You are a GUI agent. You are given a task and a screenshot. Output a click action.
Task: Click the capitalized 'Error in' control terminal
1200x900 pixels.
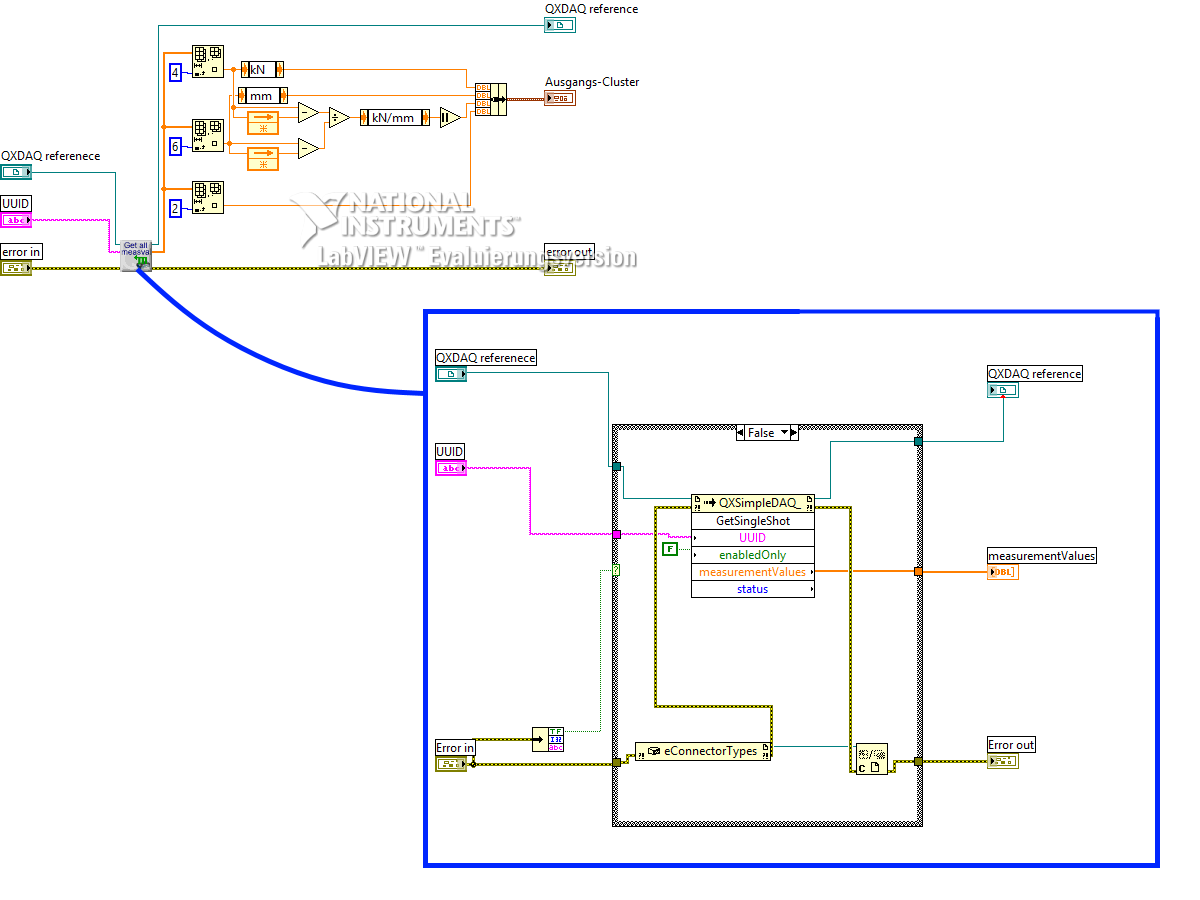coord(451,764)
